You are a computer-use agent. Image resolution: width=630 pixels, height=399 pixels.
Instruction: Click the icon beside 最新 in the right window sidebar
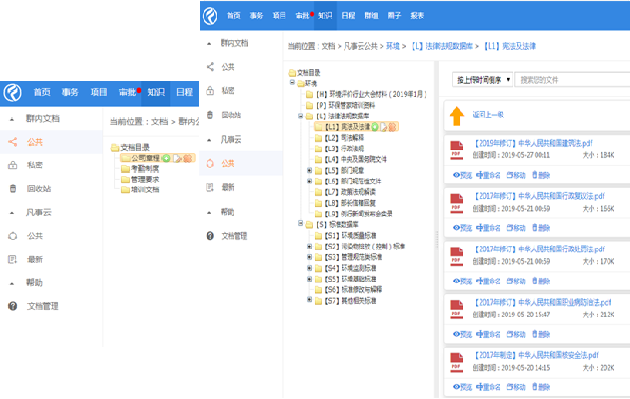pyautogui.click(x=210, y=187)
